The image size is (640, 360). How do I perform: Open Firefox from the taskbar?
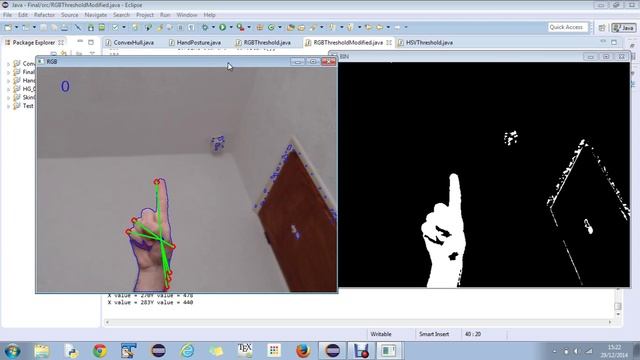tap(303, 351)
